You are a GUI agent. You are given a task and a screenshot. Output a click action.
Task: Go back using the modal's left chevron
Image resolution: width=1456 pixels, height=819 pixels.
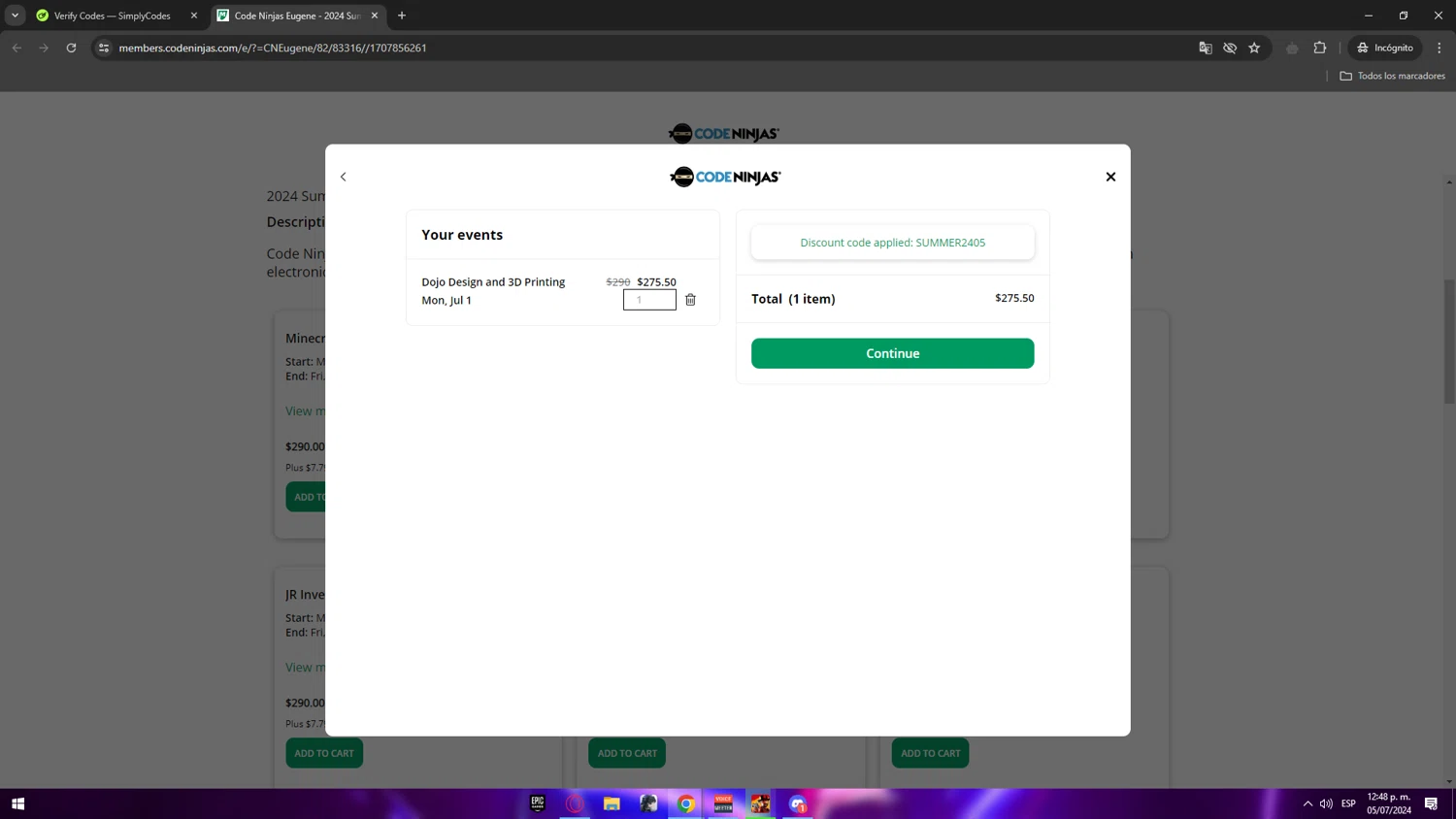[343, 177]
